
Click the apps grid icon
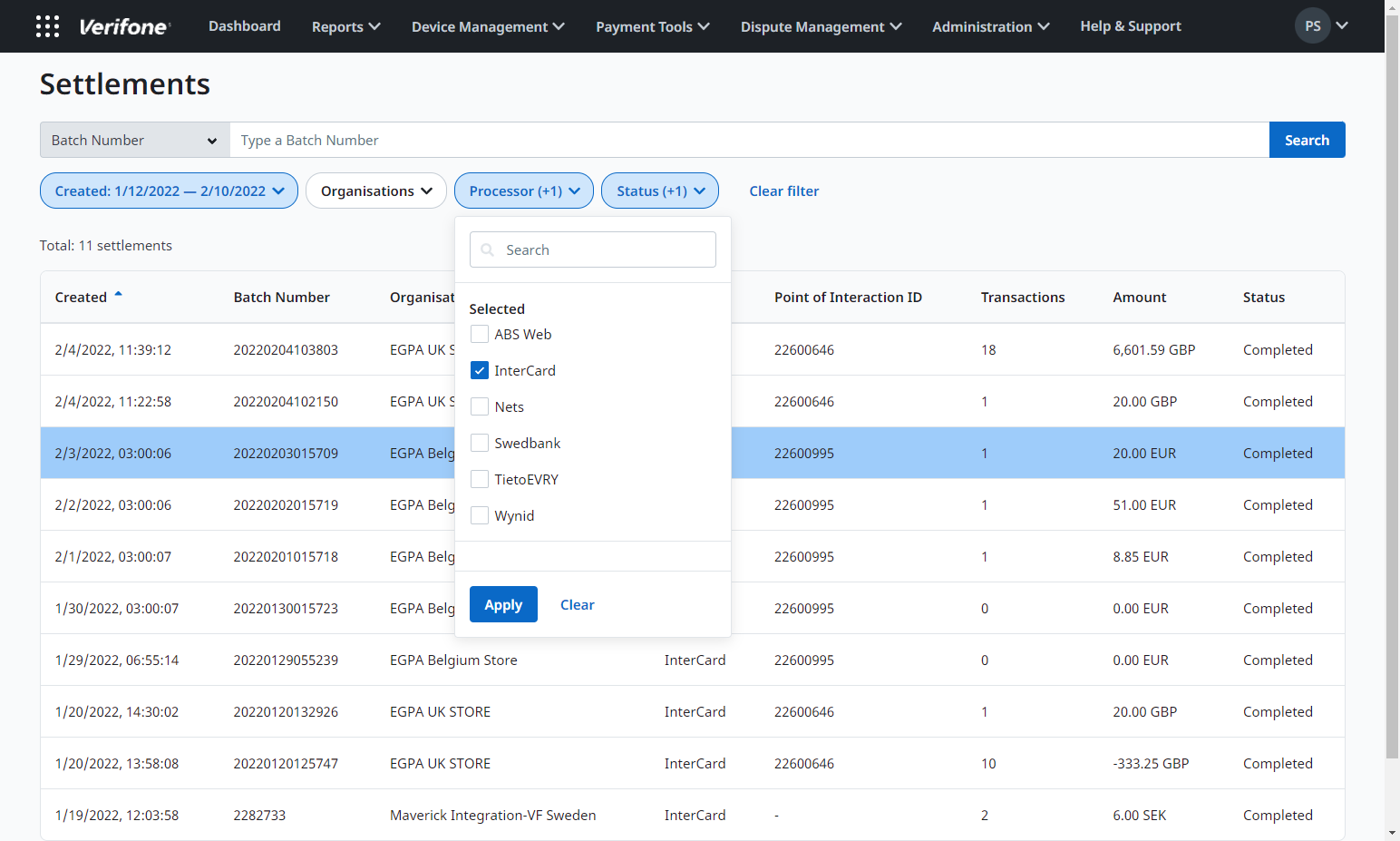pyautogui.click(x=47, y=25)
